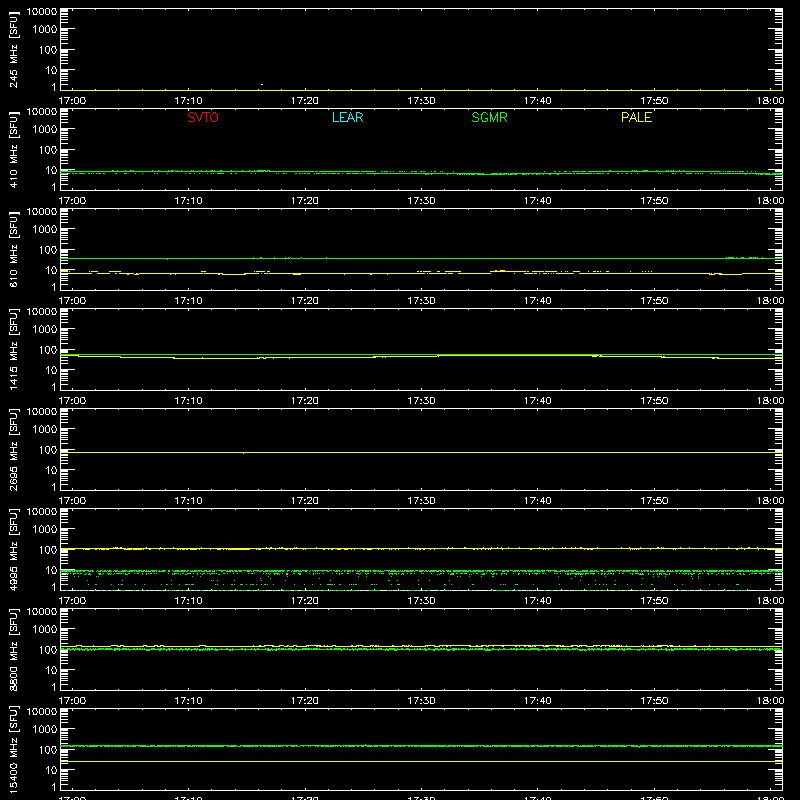Click the 1000 y-axis label of 15400 MHz panel
Viewport: 800px width, 800px height.
(x=45, y=730)
